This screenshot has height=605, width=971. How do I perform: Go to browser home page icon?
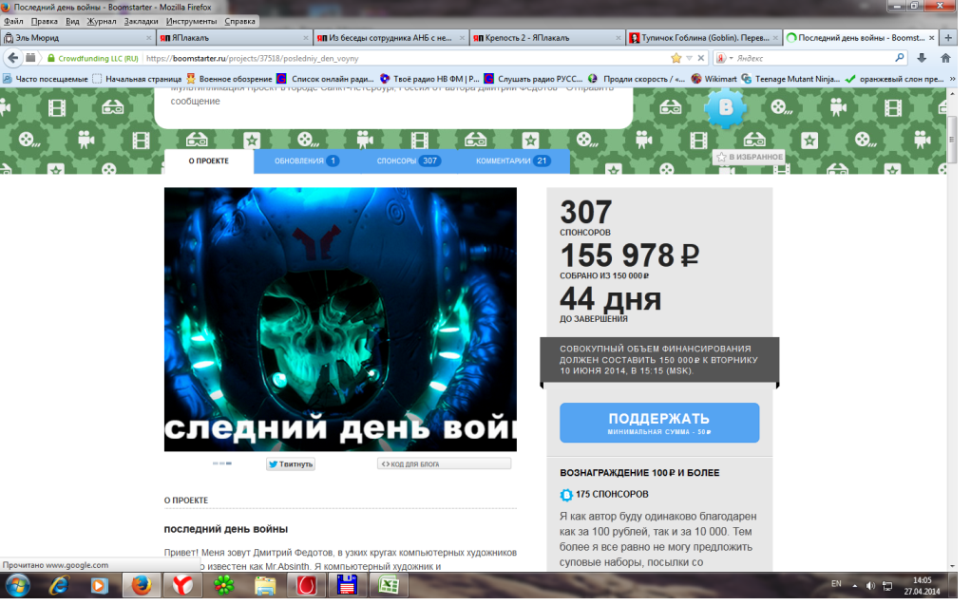[x=945, y=58]
